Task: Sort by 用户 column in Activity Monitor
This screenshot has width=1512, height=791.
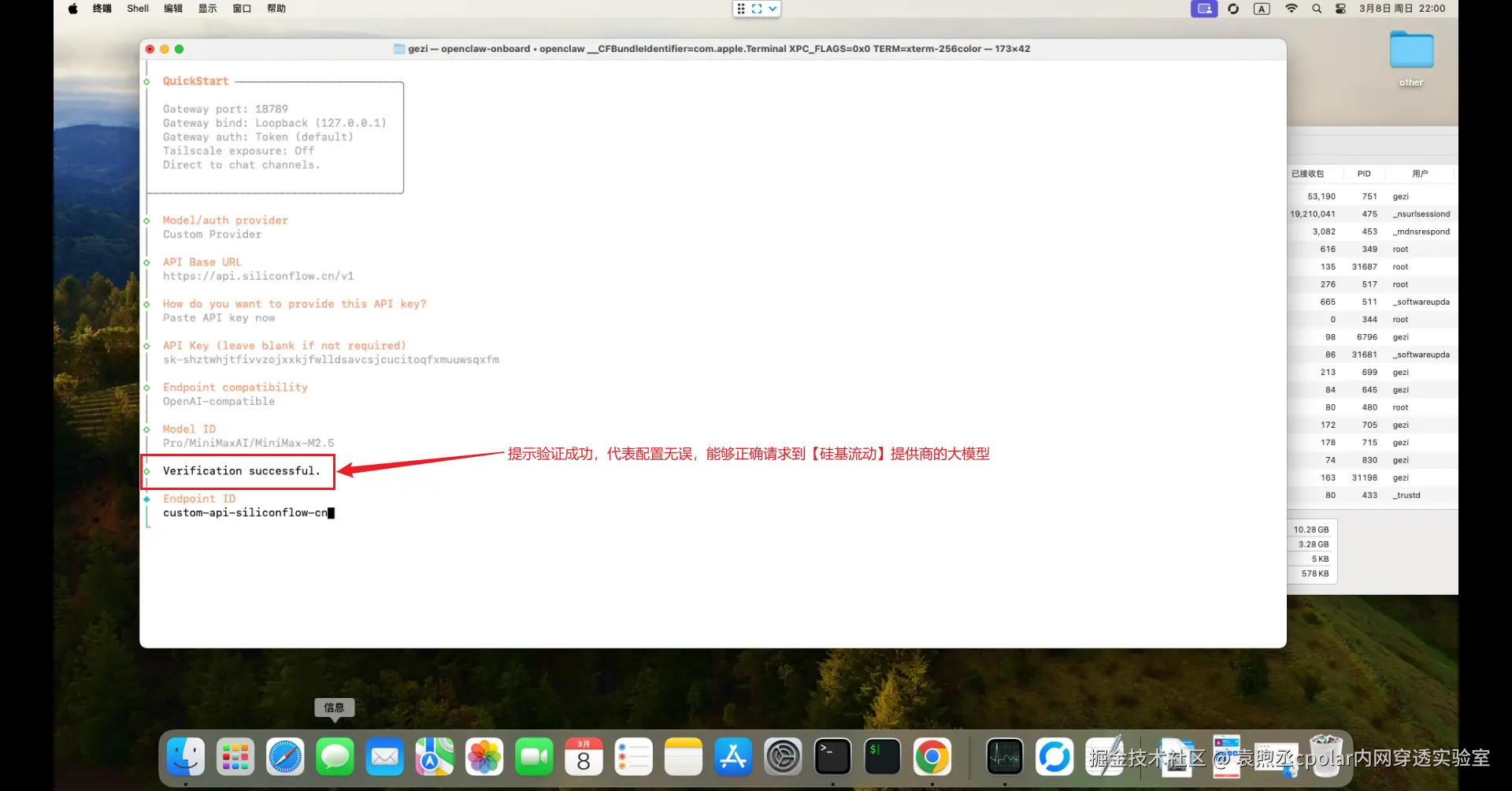Action: pyautogui.click(x=1420, y=173)
